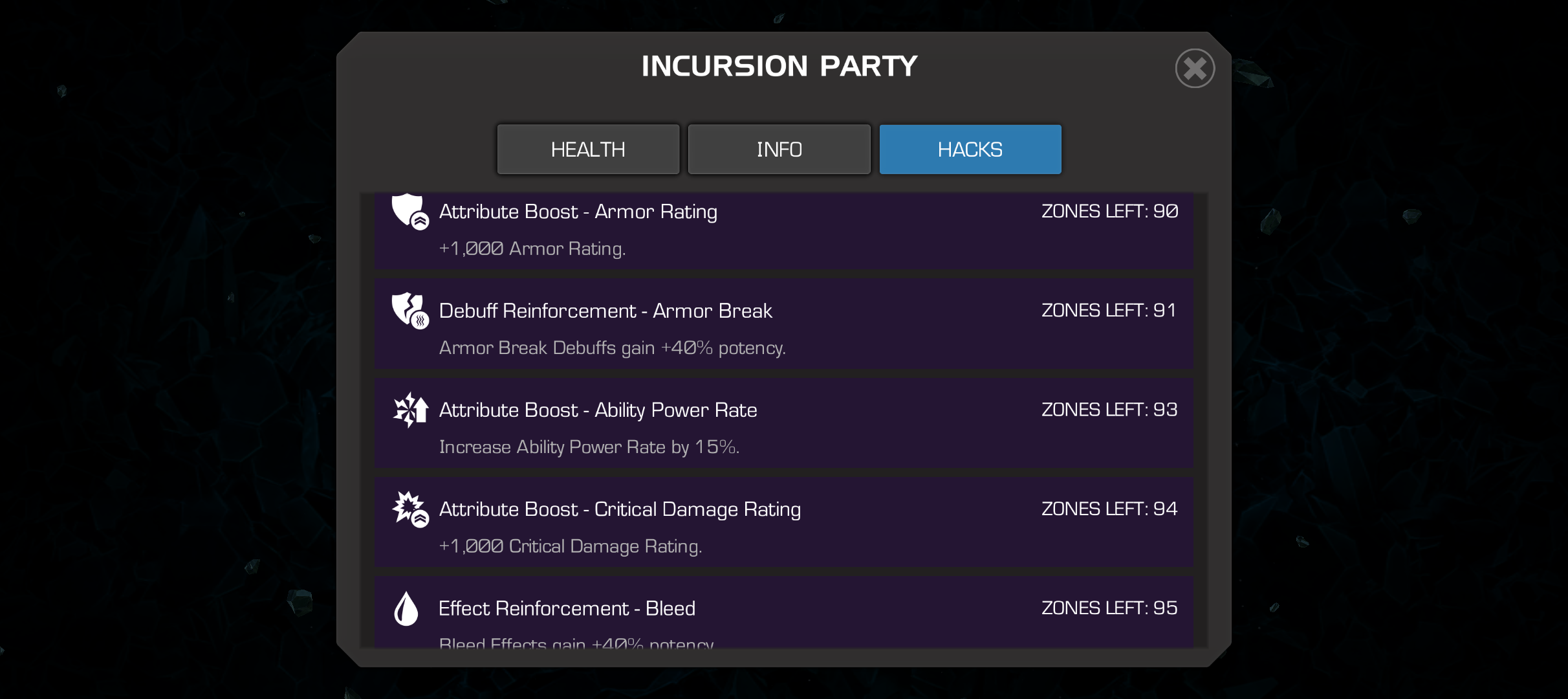Click the ZONES LEFT: 91 label

click(1109, 310)
